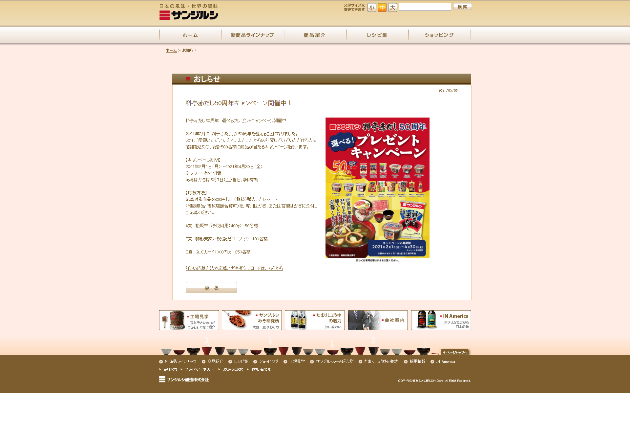Click the header search input field
This screenshot has width=630, height=440.
(425, 7)
